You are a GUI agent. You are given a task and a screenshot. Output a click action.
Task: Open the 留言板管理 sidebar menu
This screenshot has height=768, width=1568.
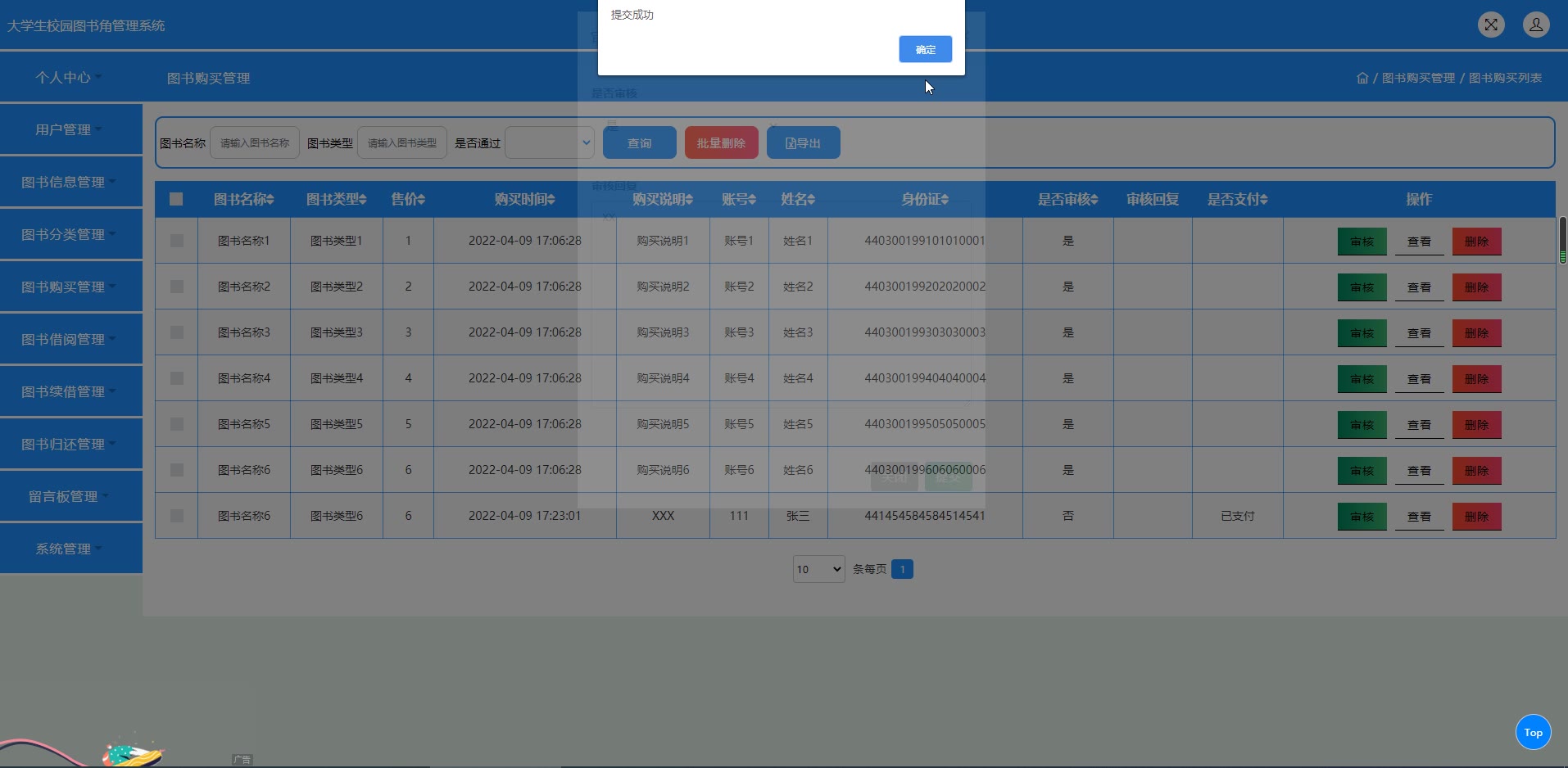click(69, 496)
